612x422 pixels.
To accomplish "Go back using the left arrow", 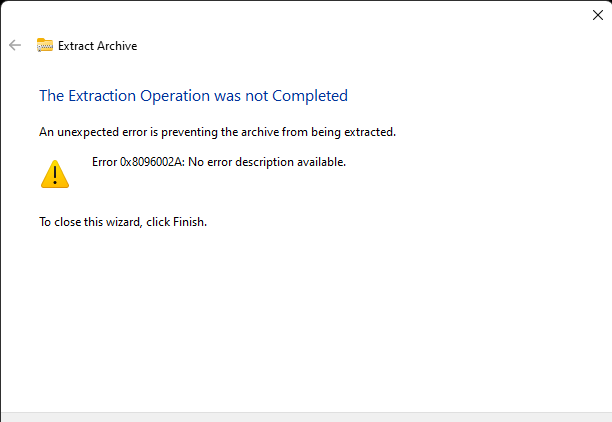I will click(15, 45).
